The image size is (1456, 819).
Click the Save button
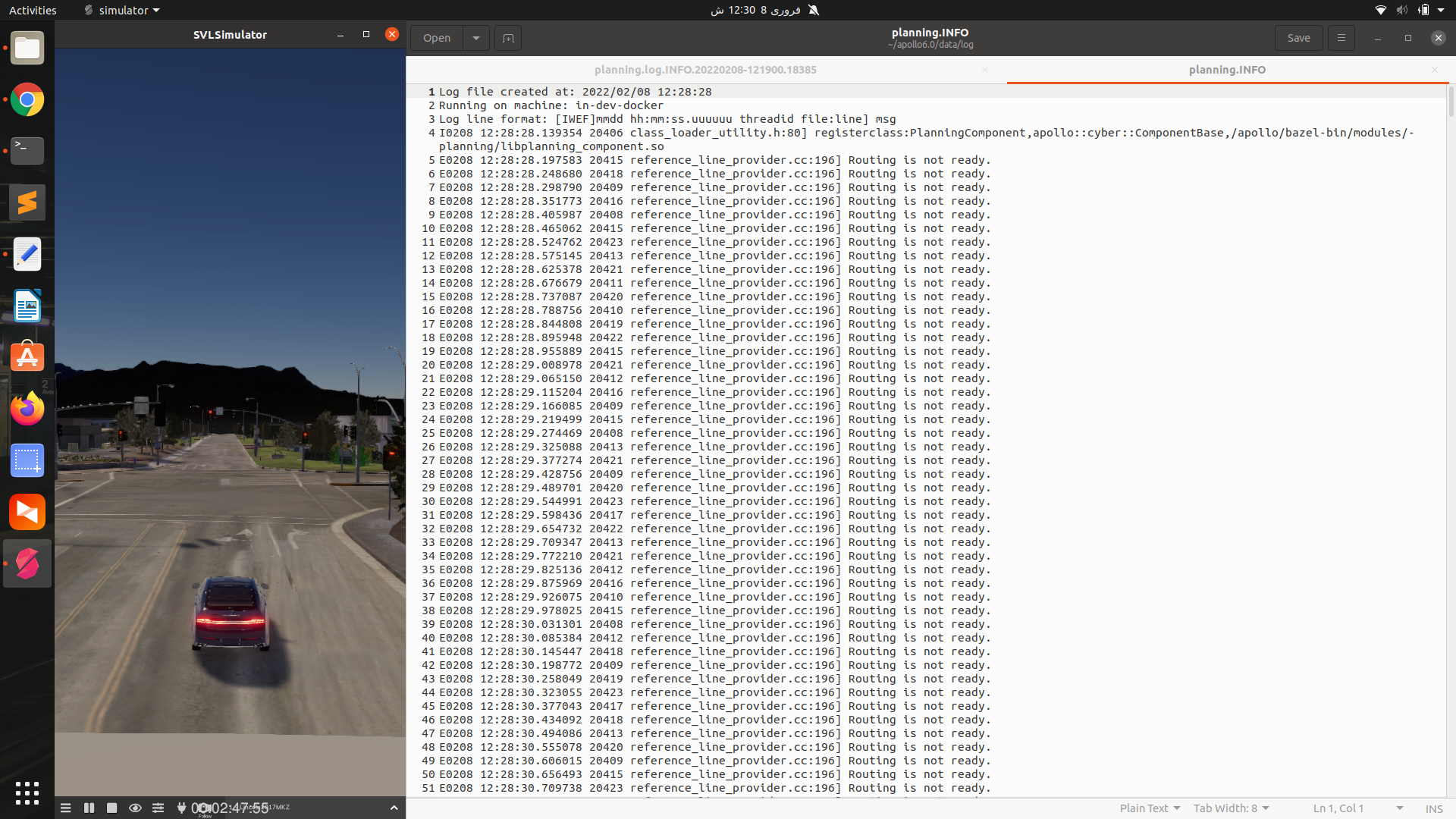pyautogui.click(x=1298, y=38)
